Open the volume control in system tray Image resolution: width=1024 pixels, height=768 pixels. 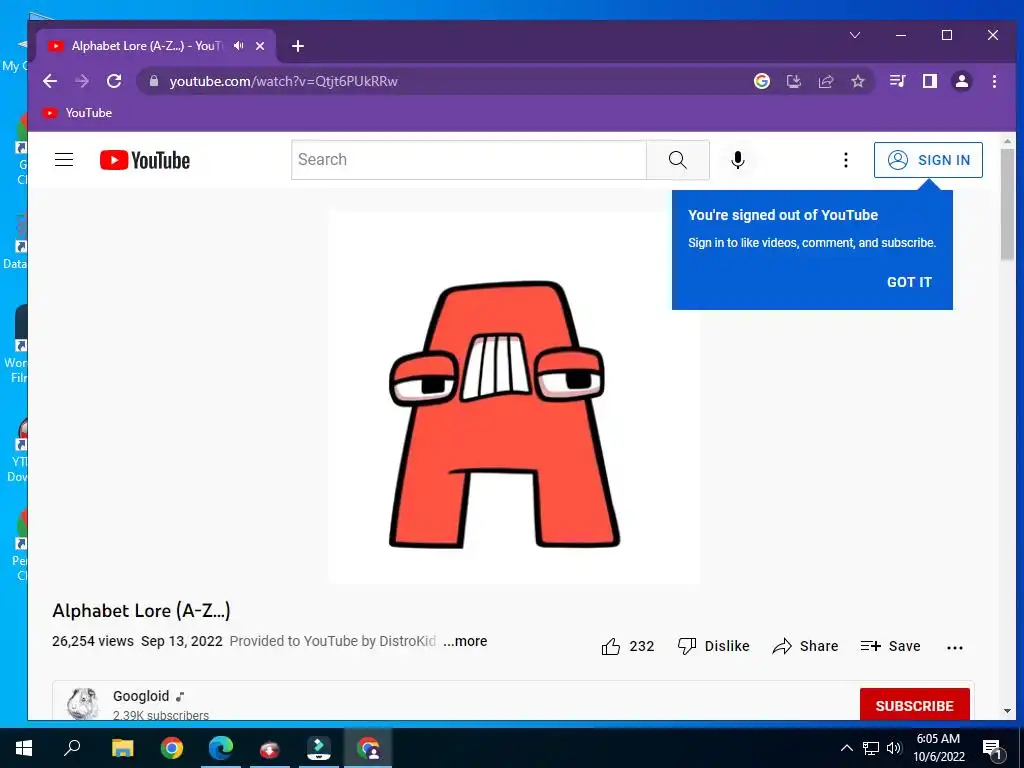coord(894,748)
